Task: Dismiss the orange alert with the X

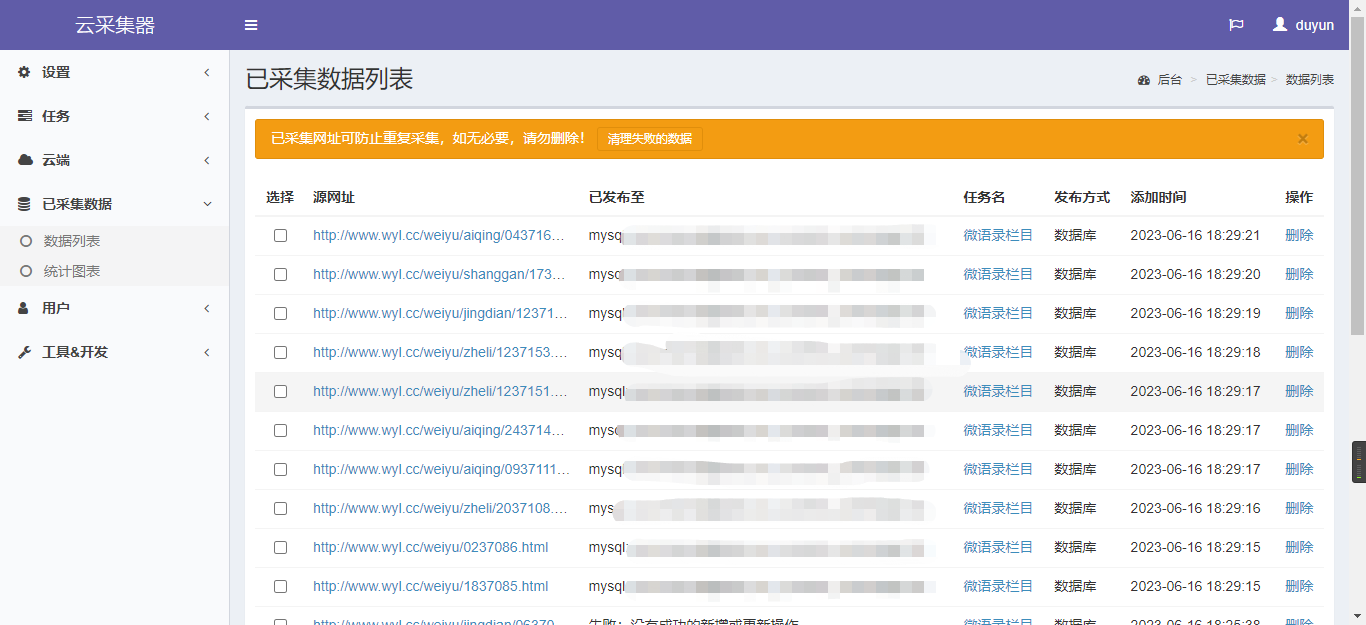Action: tap(1303, 139)
